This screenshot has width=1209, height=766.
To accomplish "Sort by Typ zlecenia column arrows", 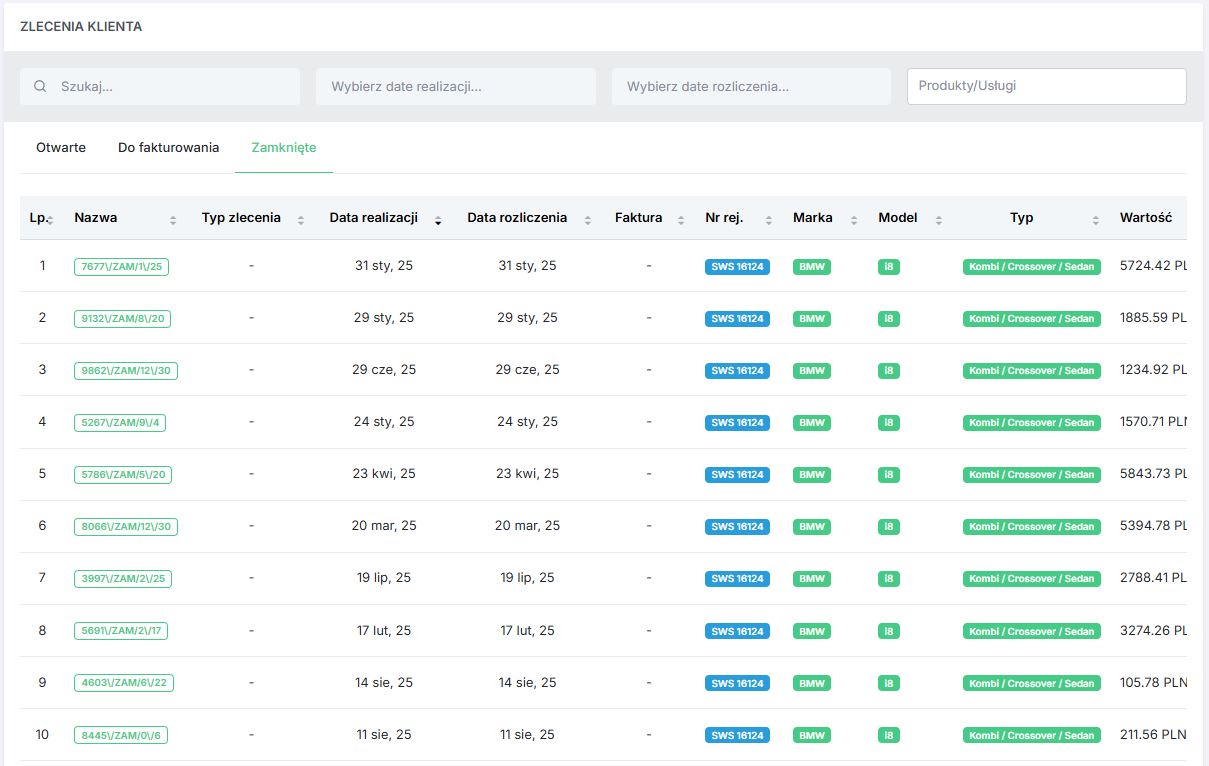I will click(301, 220).
